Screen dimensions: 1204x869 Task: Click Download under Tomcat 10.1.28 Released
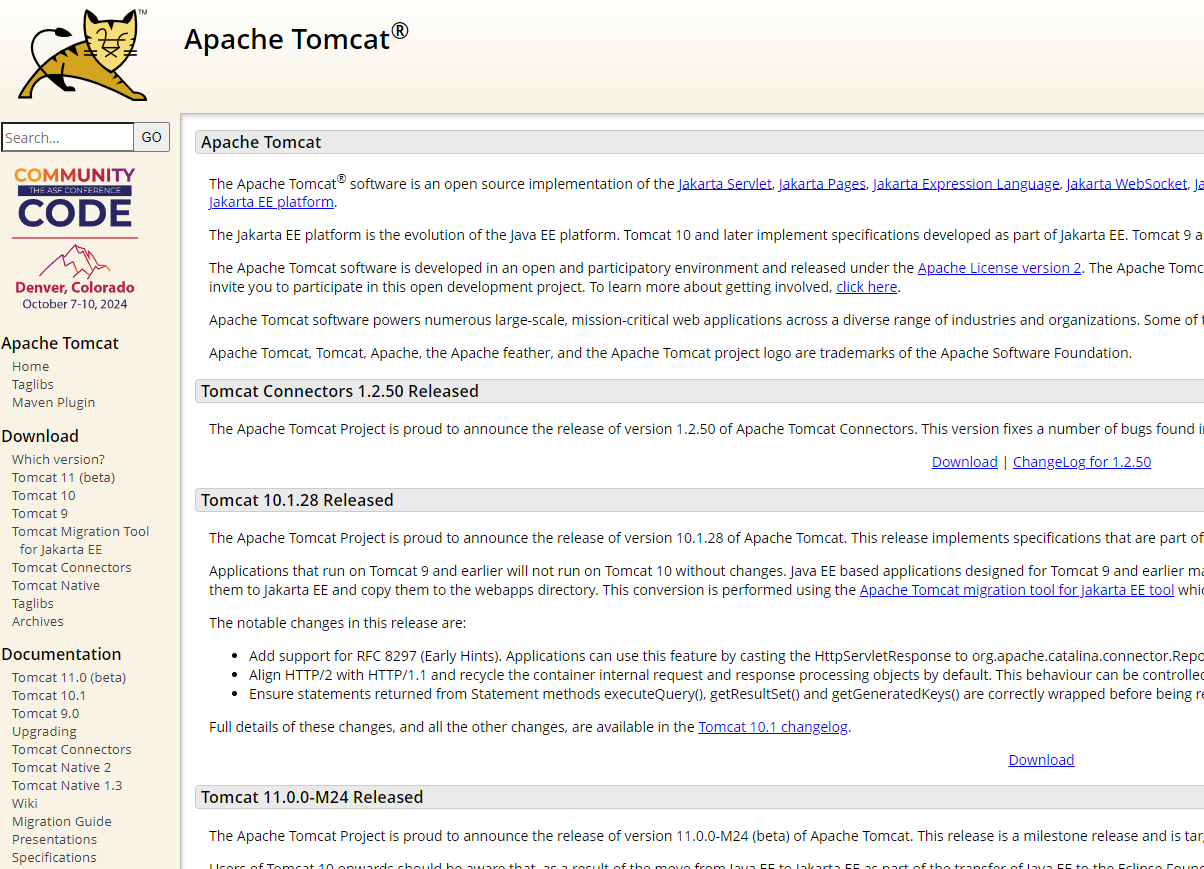tap(1041, 760)
